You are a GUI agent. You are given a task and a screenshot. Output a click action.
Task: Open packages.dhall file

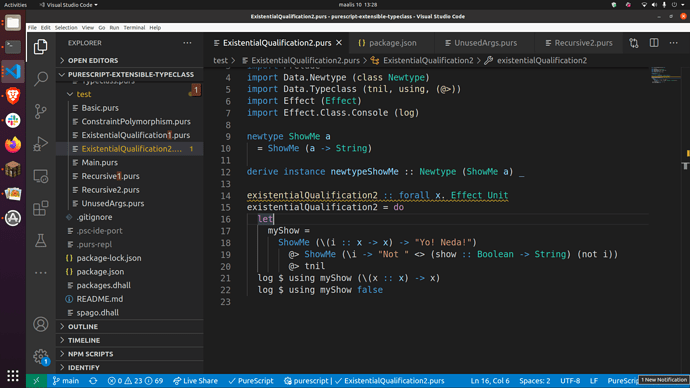tap(103, 286)
